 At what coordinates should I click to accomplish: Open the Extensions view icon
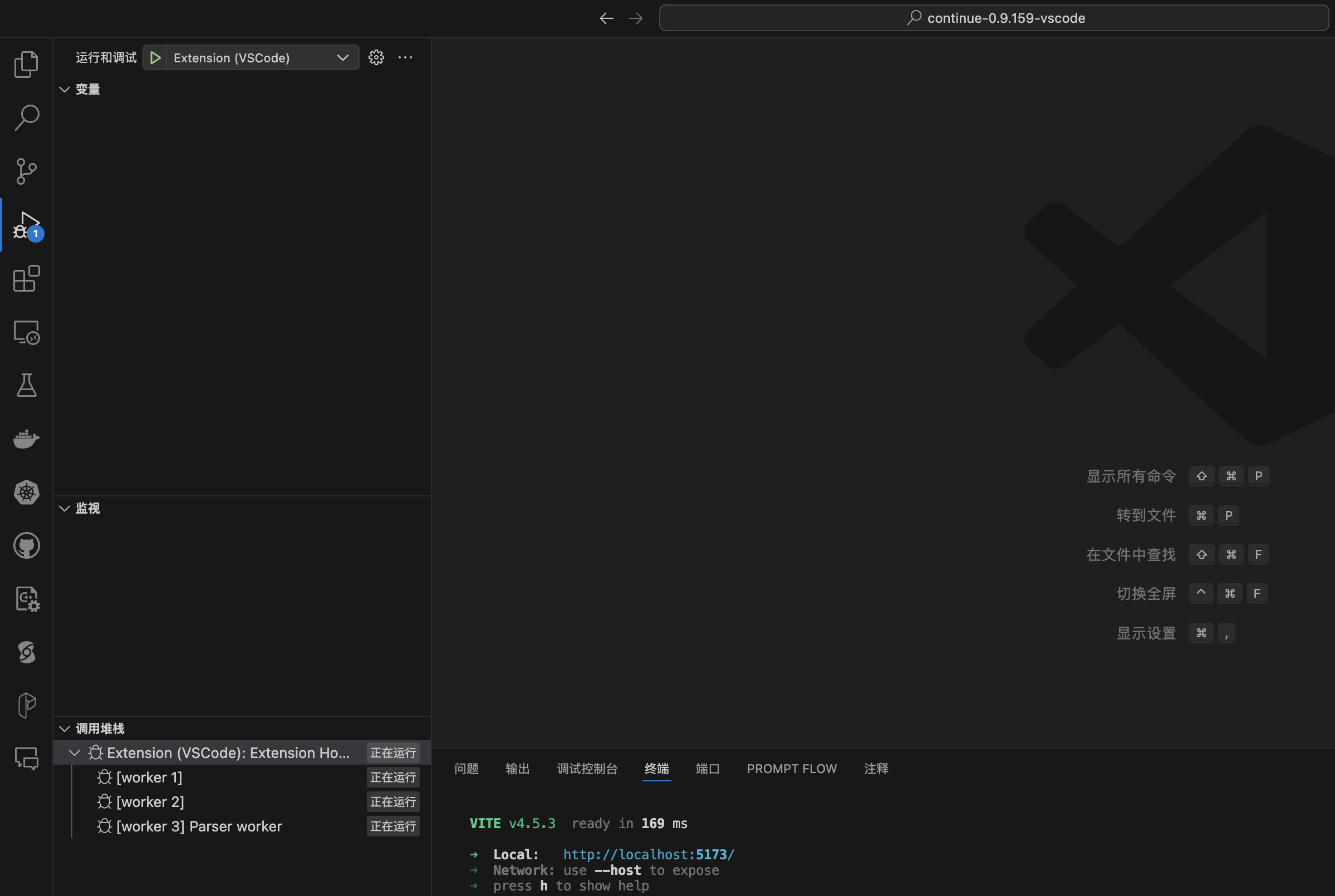coord(26,279)
